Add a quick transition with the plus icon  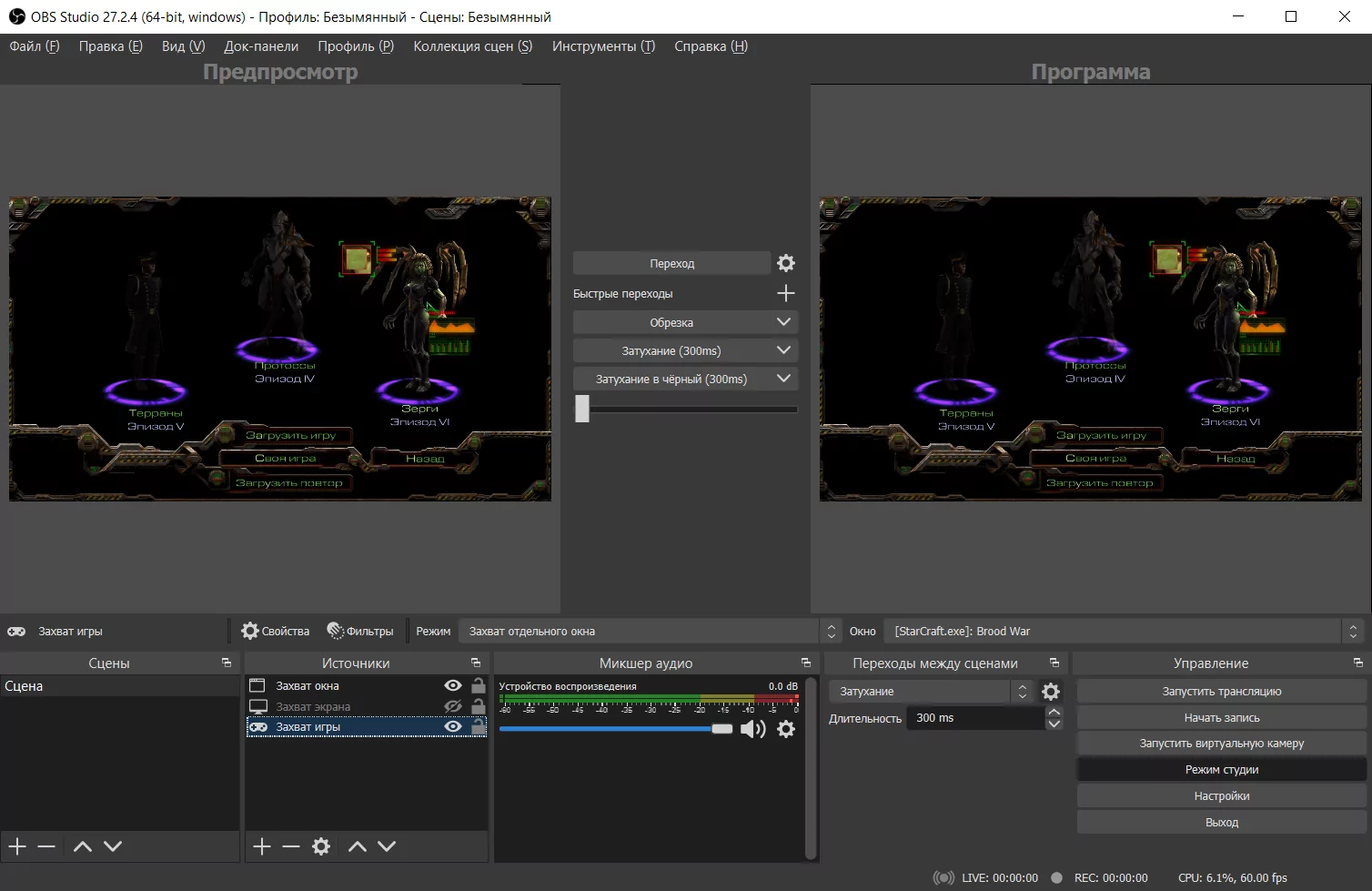point(786,293)
